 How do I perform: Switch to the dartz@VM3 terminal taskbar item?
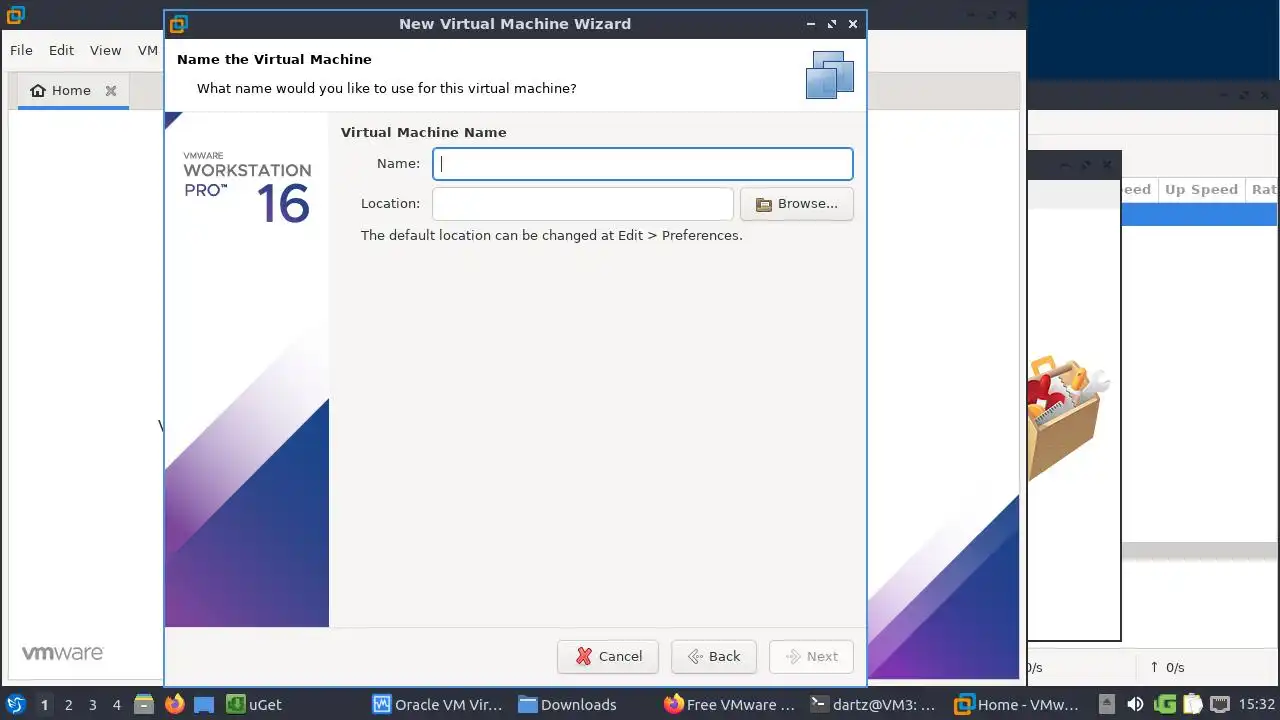click(x=872, y=705)
